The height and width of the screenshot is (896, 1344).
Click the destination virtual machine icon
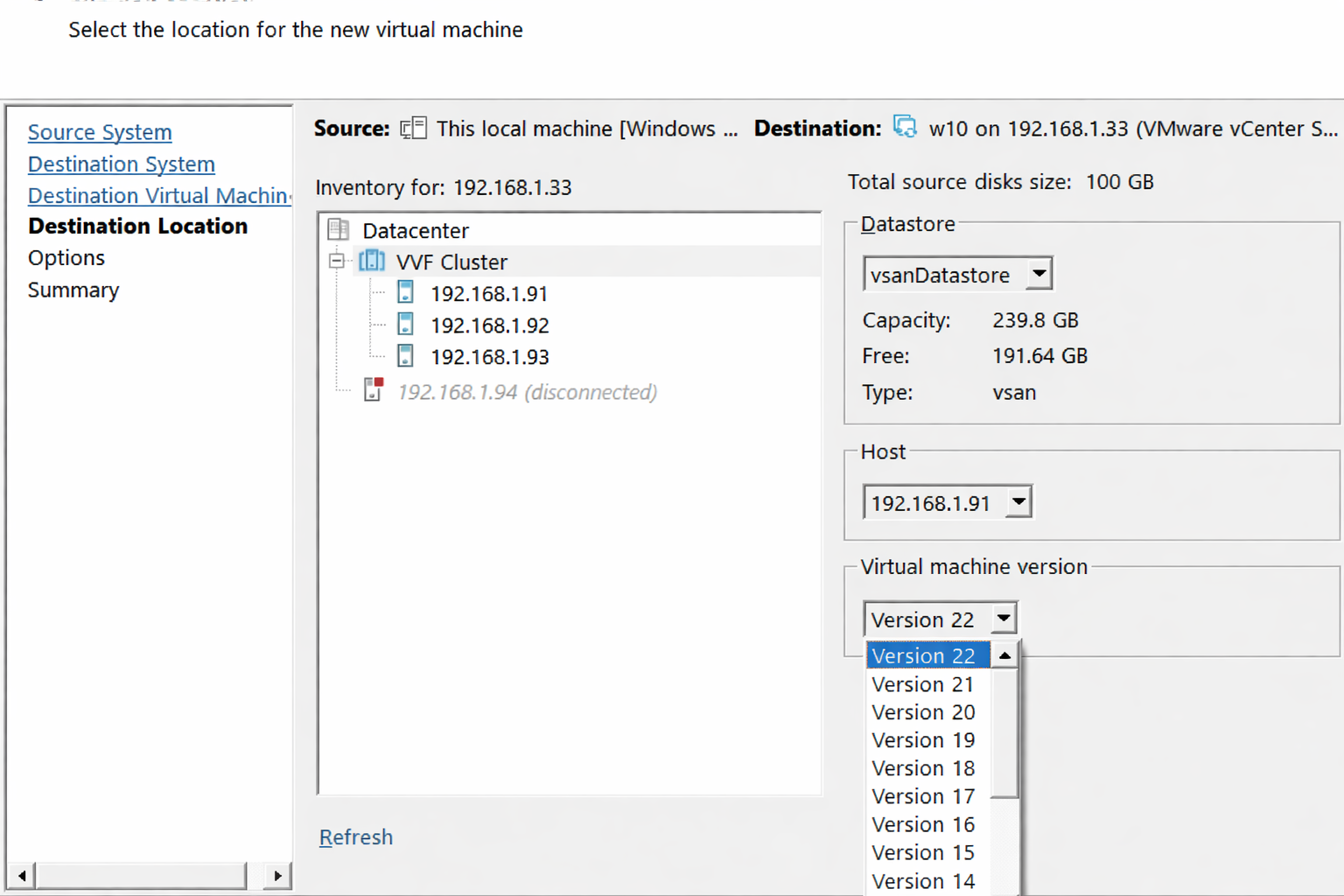[x=905, y=128]
